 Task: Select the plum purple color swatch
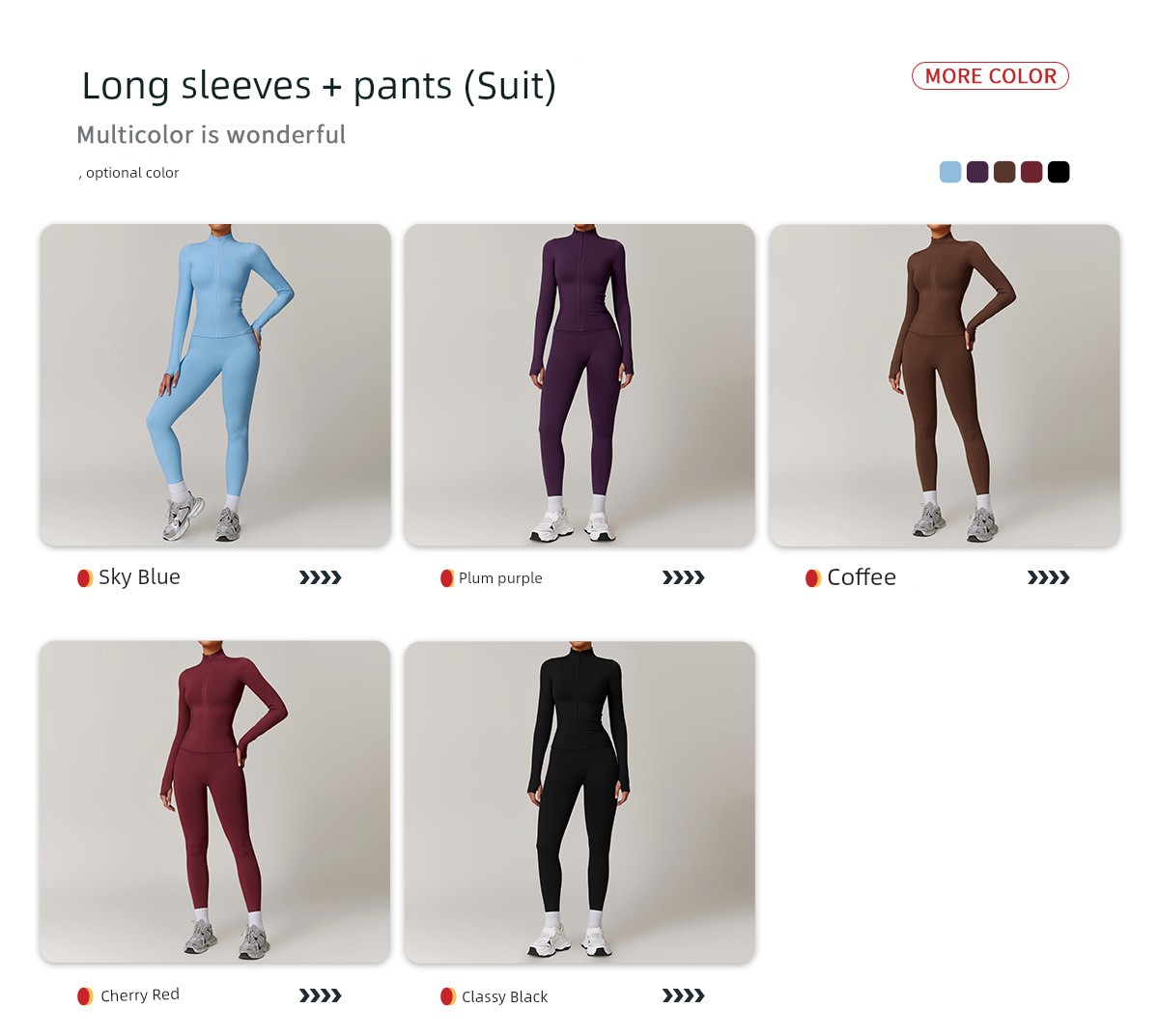(x=977, y=172)
